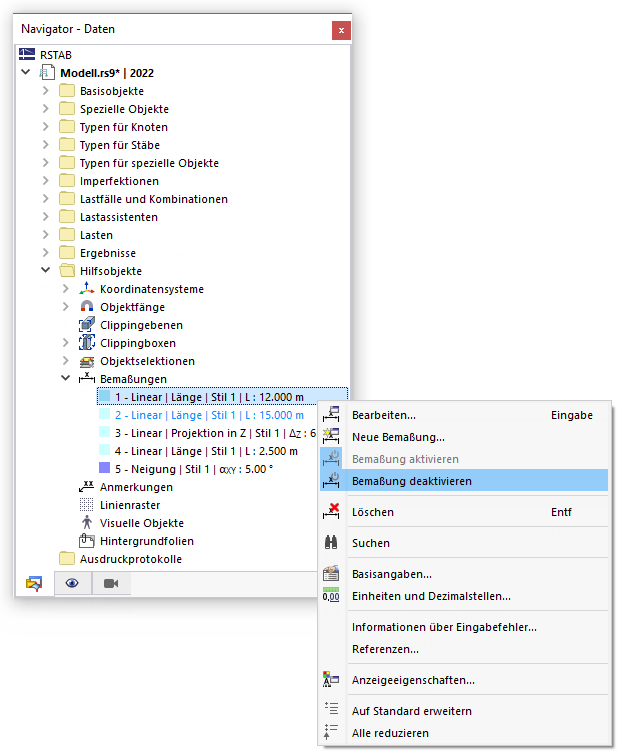Expand Lastfälle und Kombinationen folder
617x751 pixels.
point(46,199)
